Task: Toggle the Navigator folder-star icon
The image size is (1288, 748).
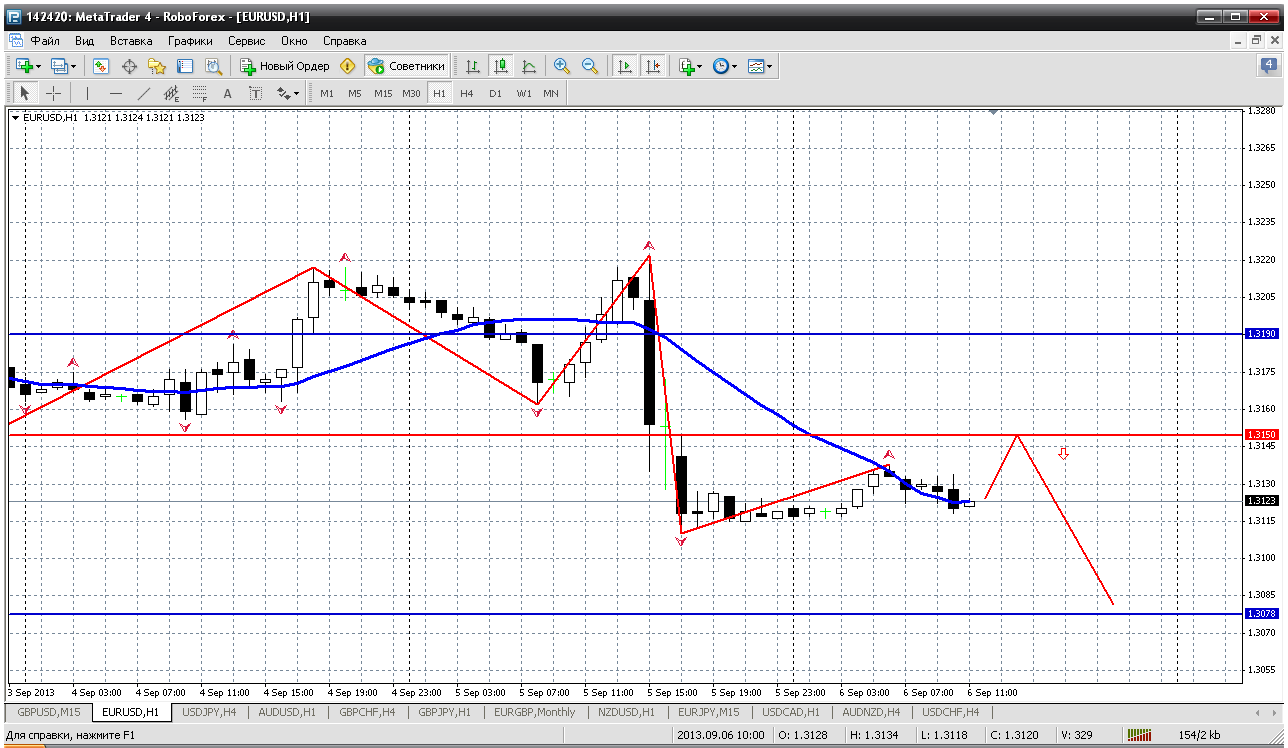Action: pos(157,66)
